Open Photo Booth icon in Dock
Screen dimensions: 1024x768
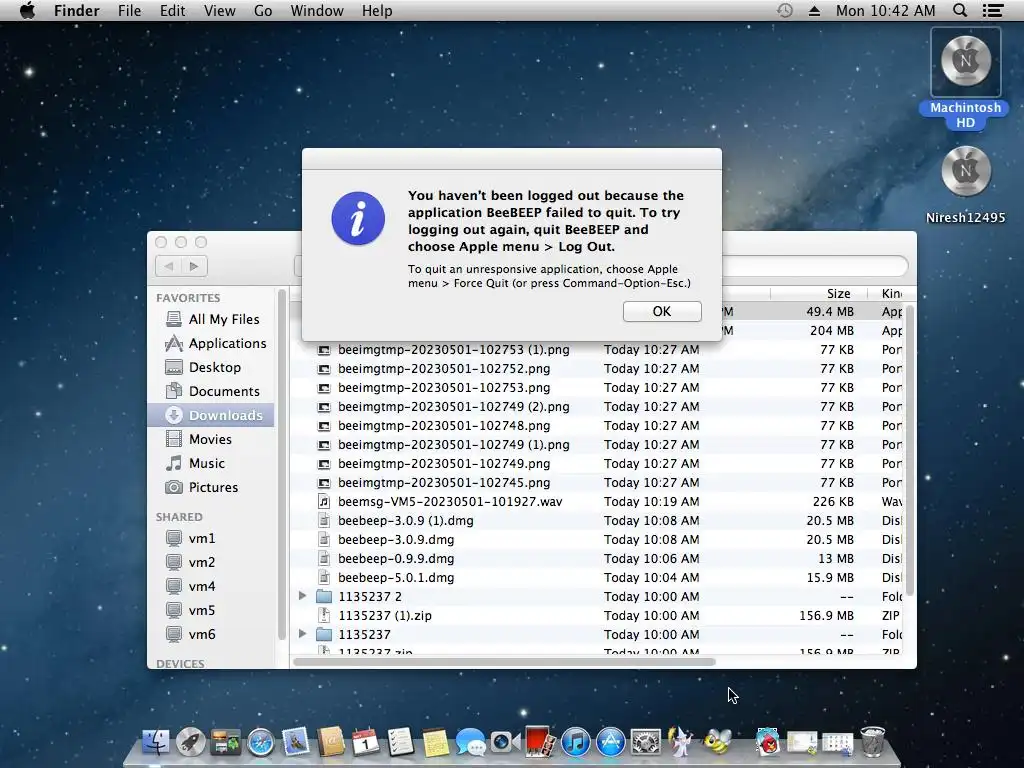[540, 742]
